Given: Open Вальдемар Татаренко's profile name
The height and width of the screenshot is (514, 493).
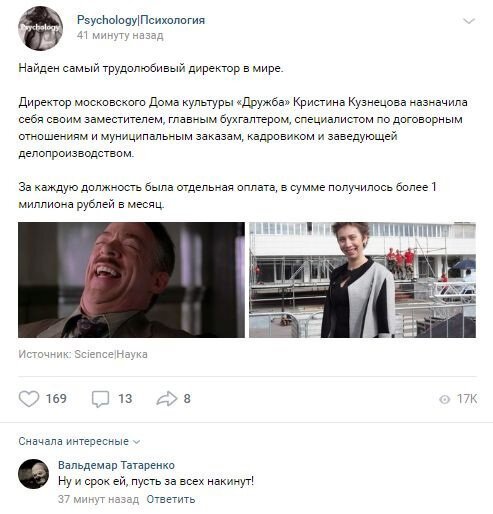Looking at the screenshot, I should (116, 465).
